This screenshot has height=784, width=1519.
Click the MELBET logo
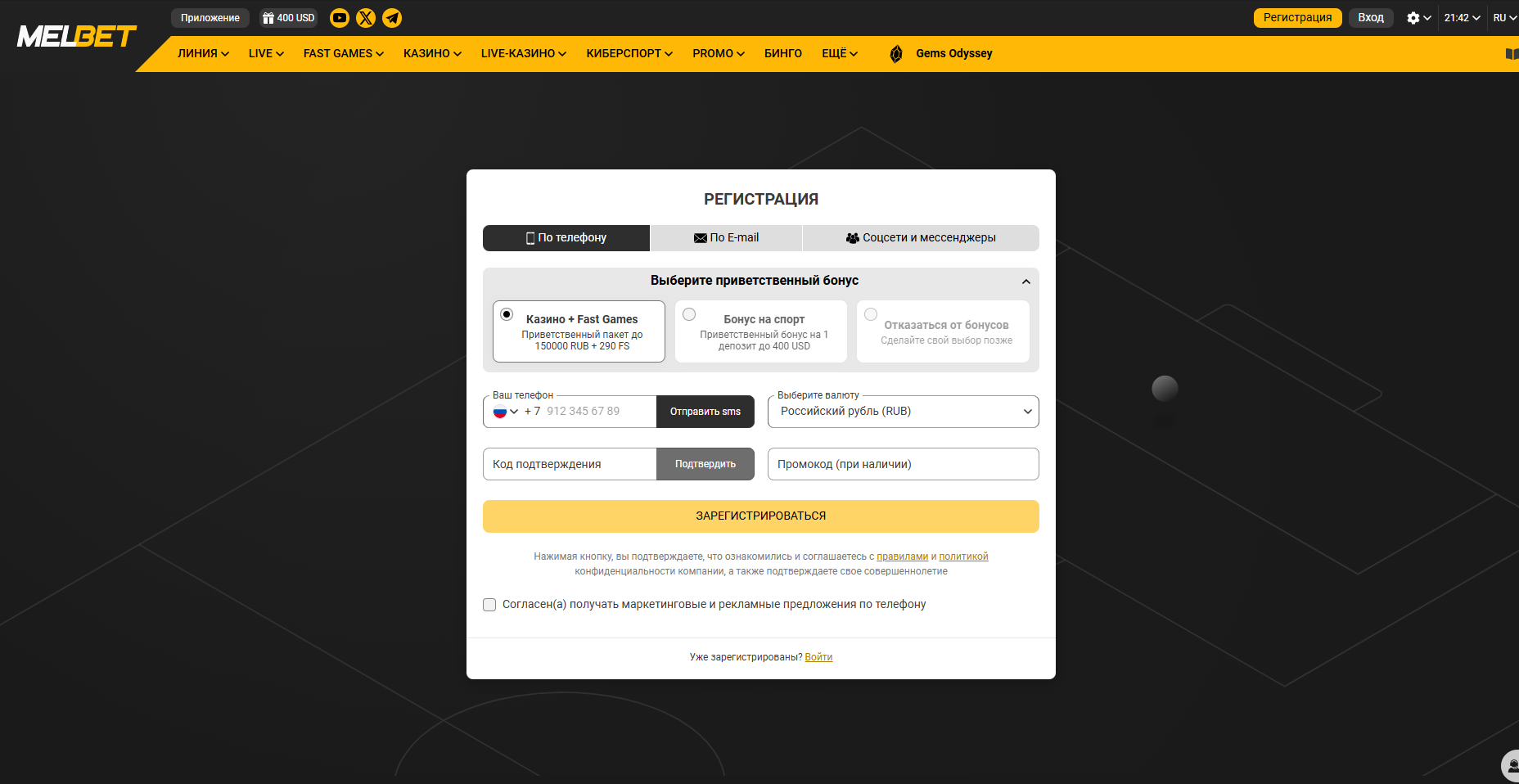(x=76, y=35)
